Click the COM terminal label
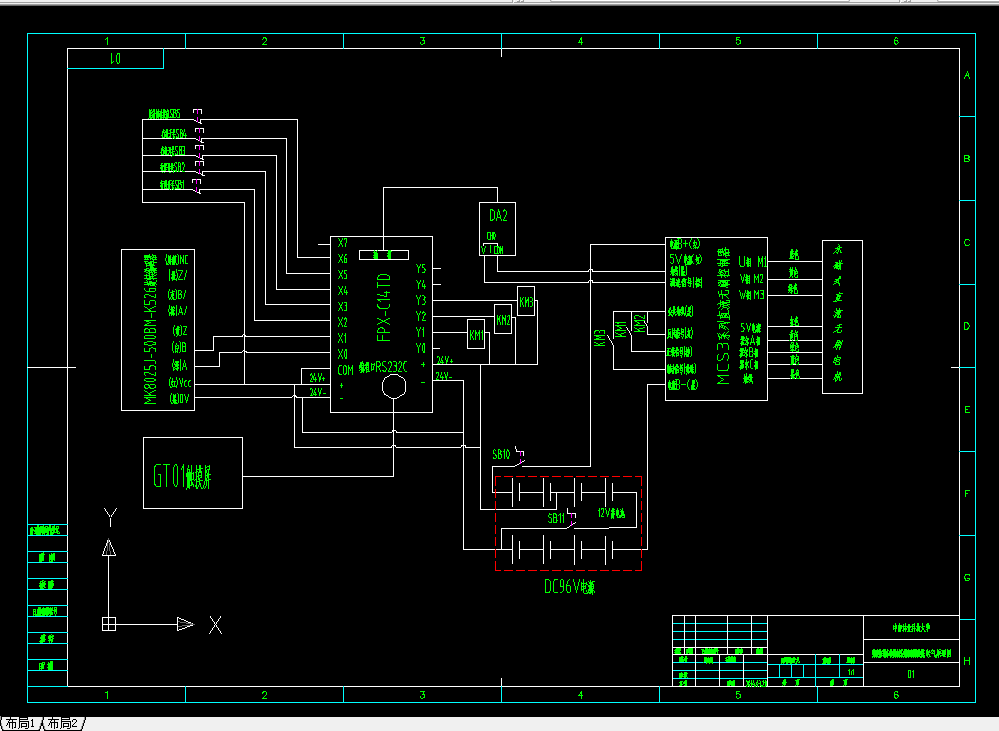The height and width of the screenshot is (731, 999). point(345,370)
